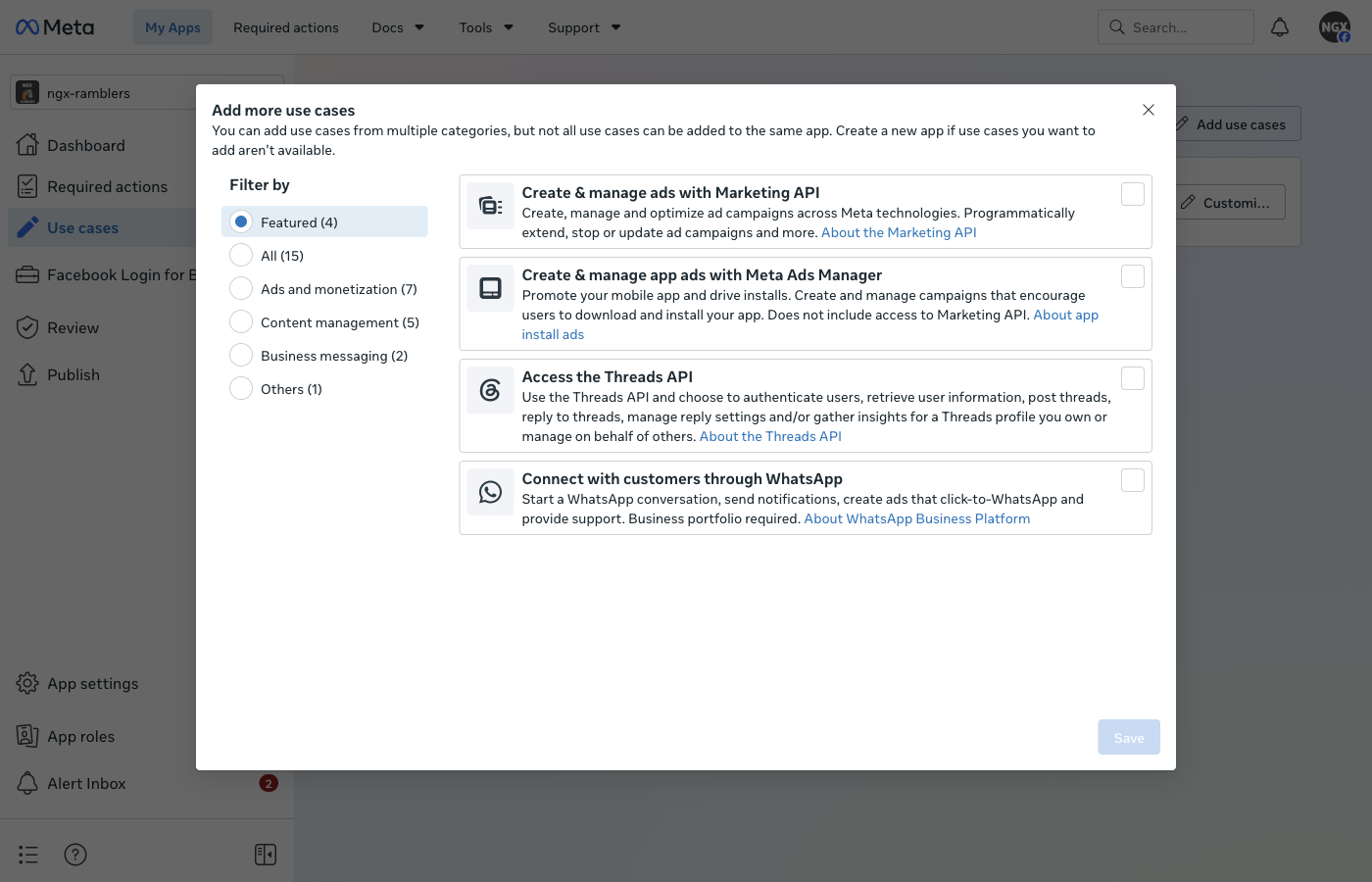Click the Review shield icon
This screenshot has width=1372, height=882.
point(27,327)
